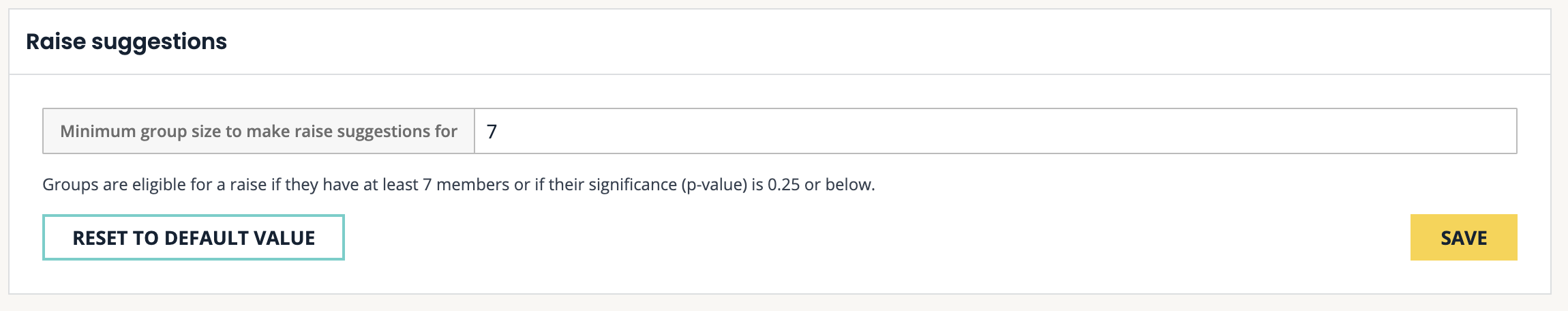Viewport: 1568px width, 311px height.
Task: Select the 'Minimum group size' field label
Action: (258, 131)
